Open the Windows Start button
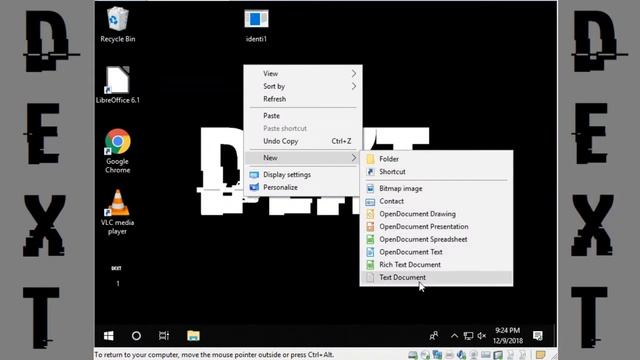Image resolution: width=640 pixels, height=360 pixels. coord(109,336)
